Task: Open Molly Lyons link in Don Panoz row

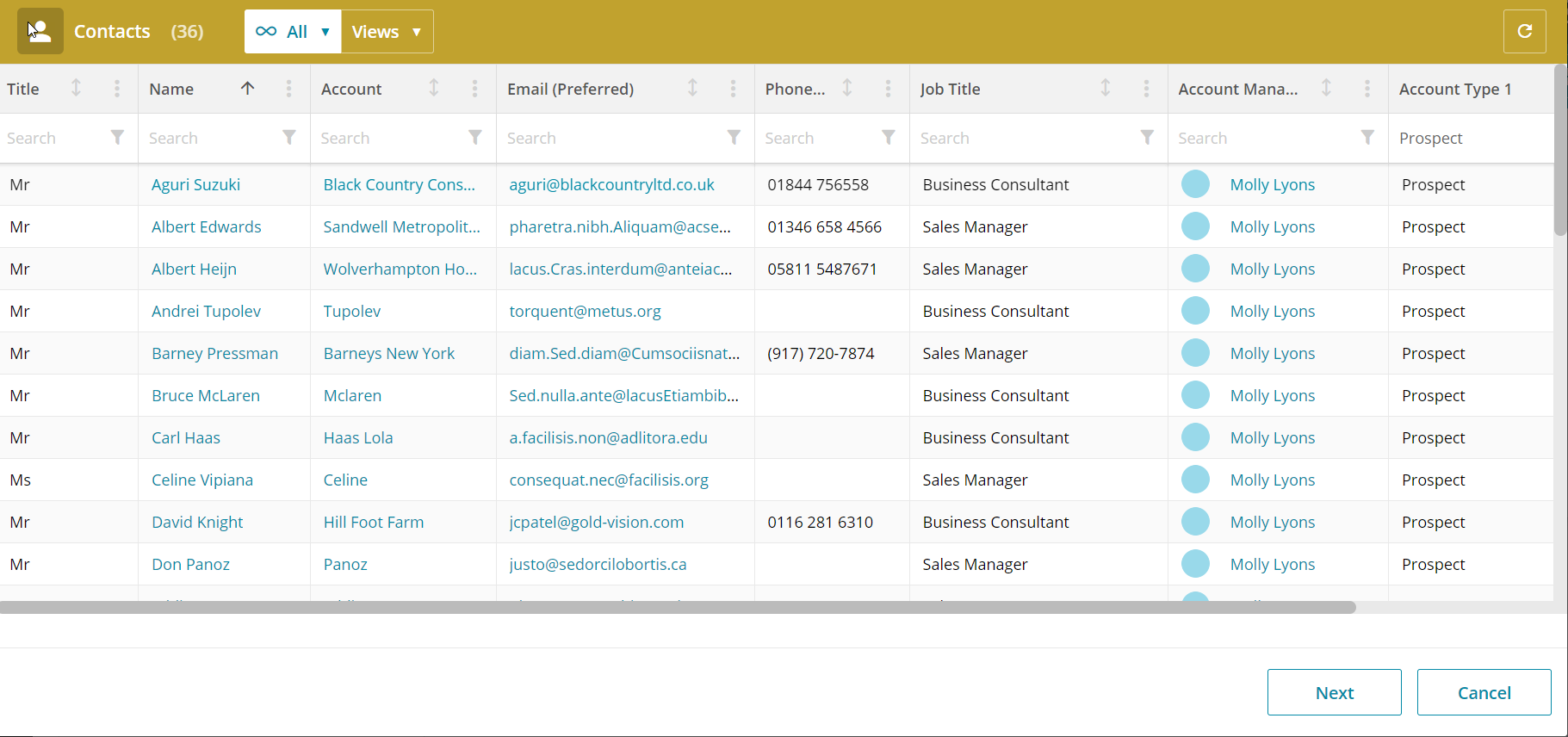Action: click(x=1272, y=564)
